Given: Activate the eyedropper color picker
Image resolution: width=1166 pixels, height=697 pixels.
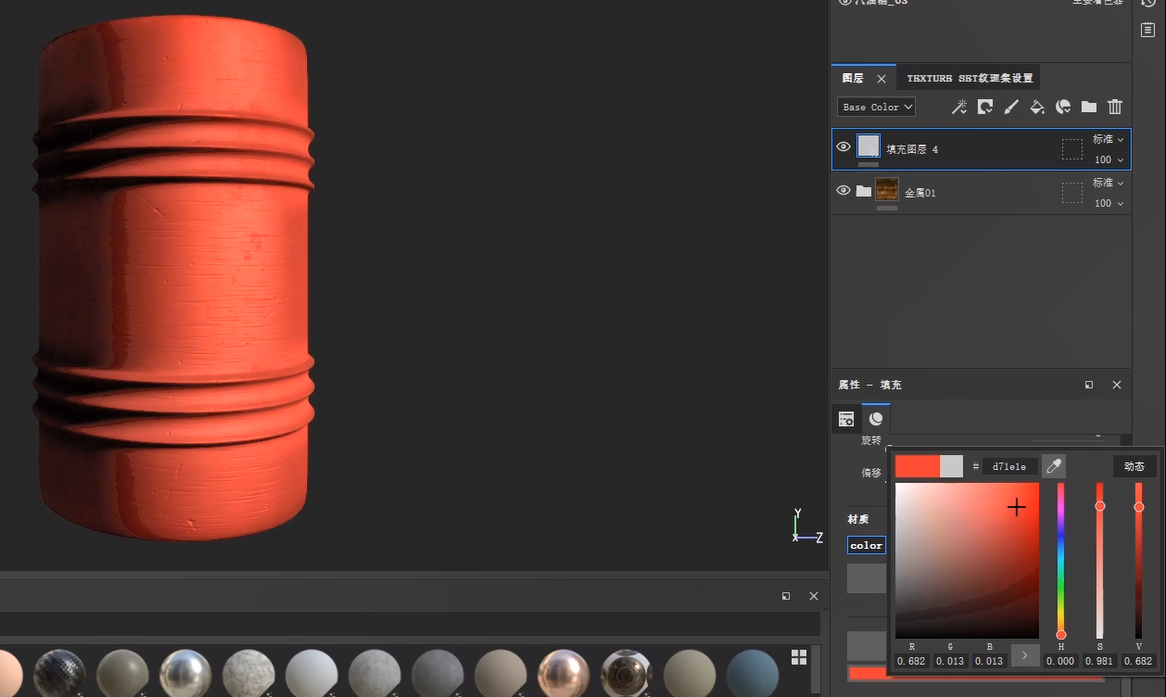Looking at the screenshot, I should tap(1053, 466).
